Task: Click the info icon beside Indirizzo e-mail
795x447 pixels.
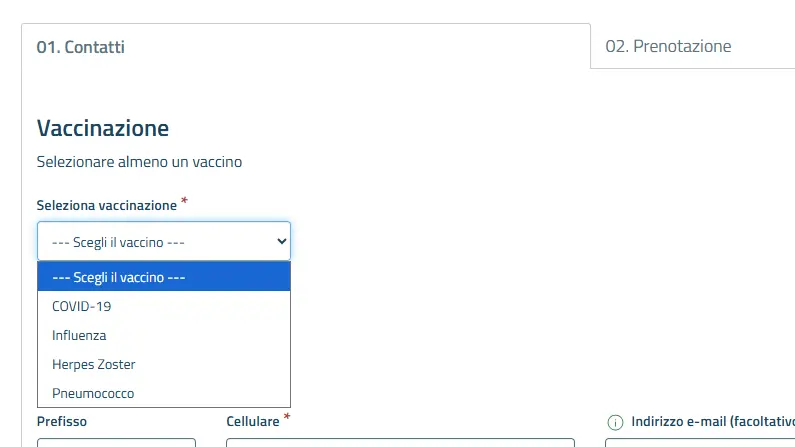Action: (615, 422)
